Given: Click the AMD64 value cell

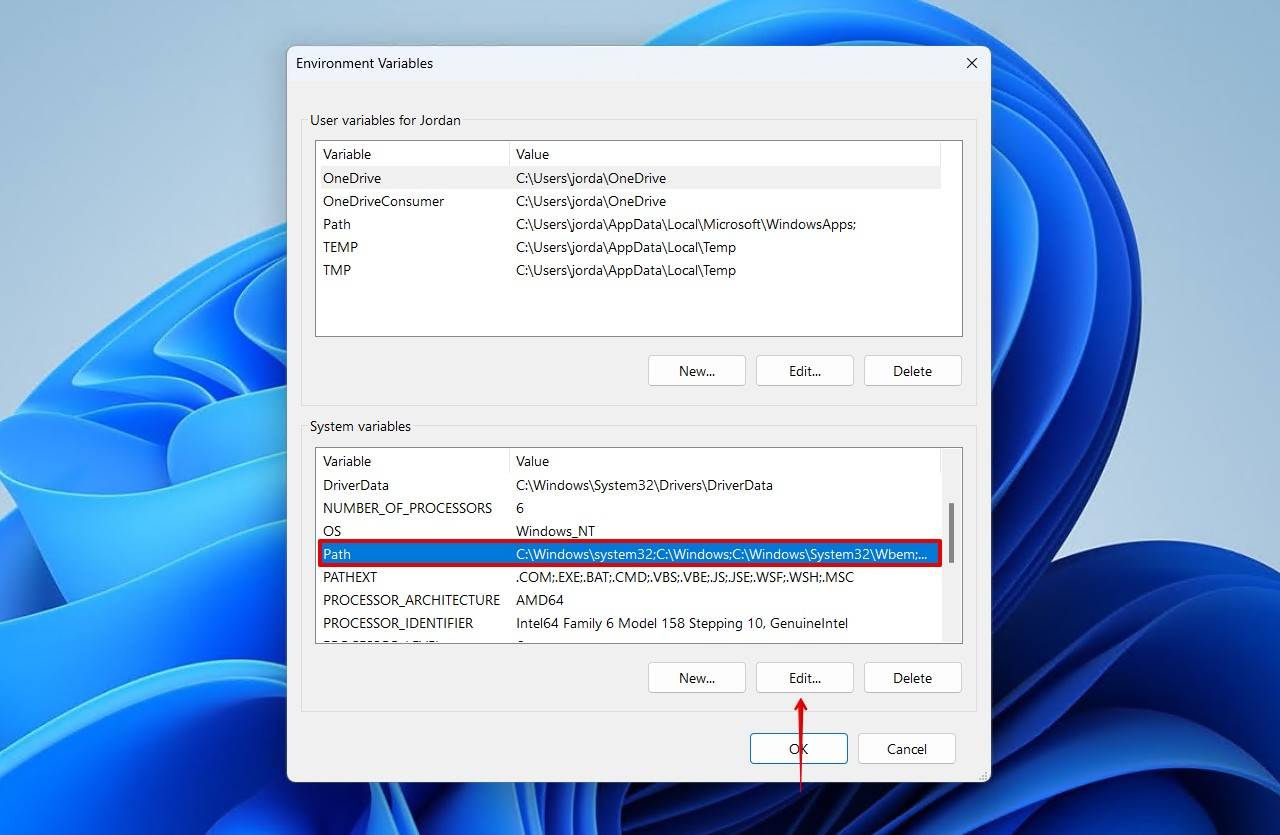Looking at the screenshot, I should point(540,600).
